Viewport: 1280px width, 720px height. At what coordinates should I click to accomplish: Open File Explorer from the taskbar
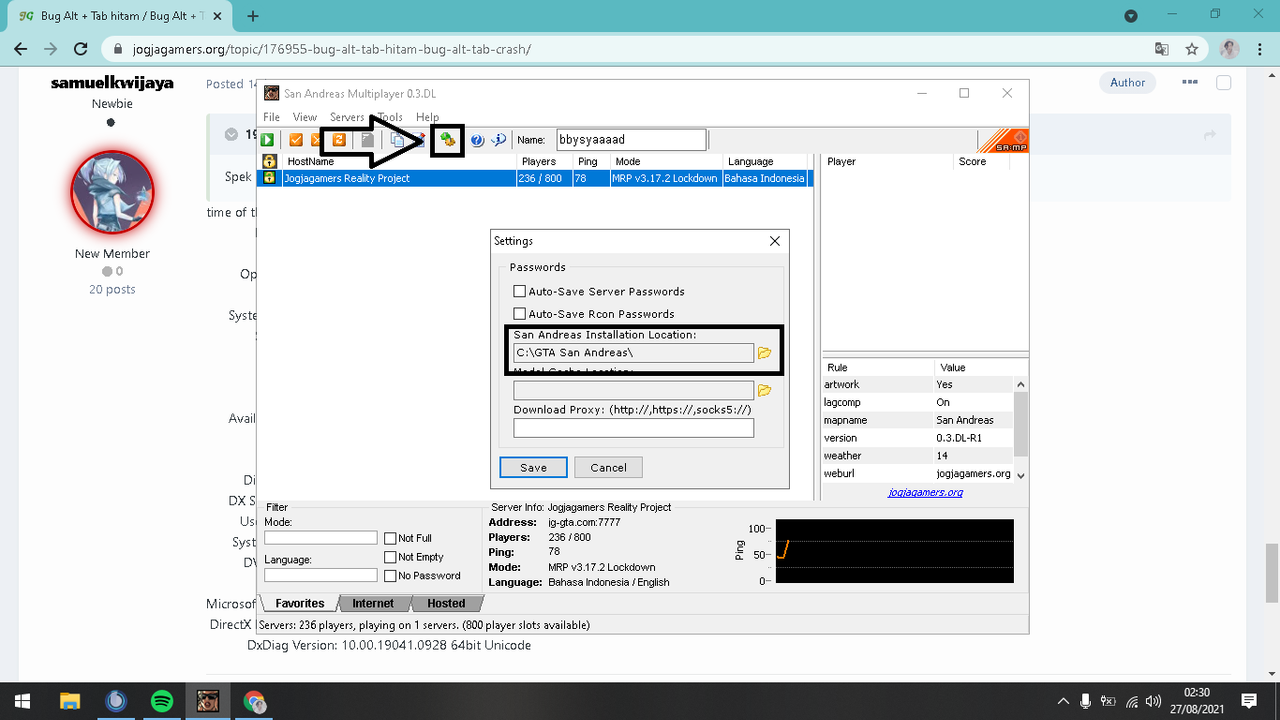point(69,701)
